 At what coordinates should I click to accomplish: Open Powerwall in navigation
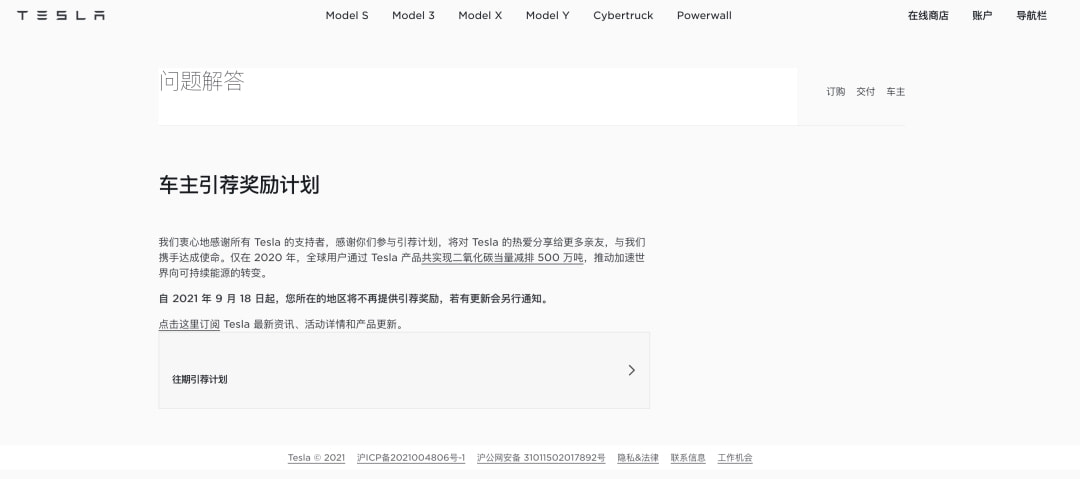(x=704, y=15)
